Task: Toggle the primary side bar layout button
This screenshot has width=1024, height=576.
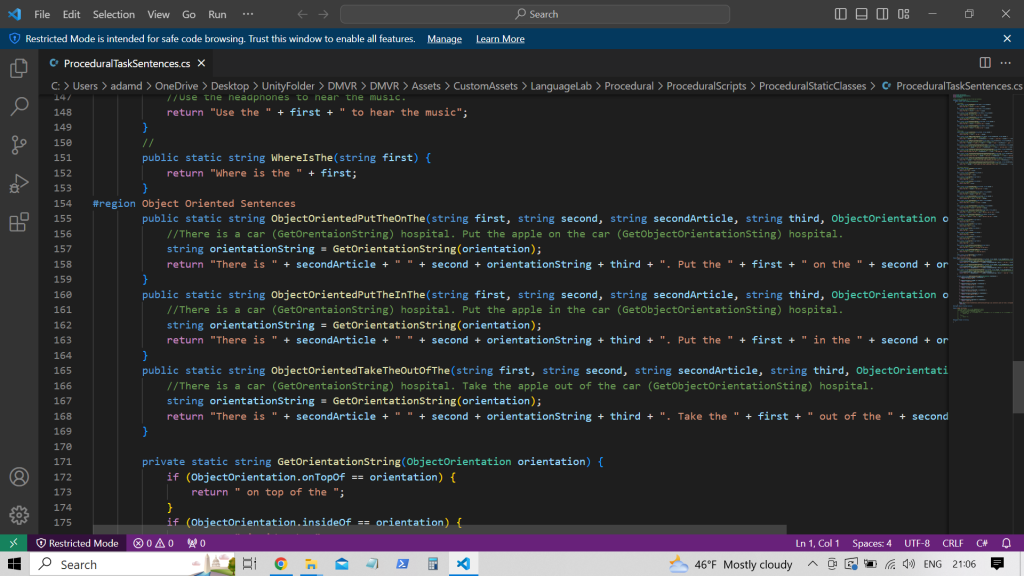Action: tap(842, 14)
